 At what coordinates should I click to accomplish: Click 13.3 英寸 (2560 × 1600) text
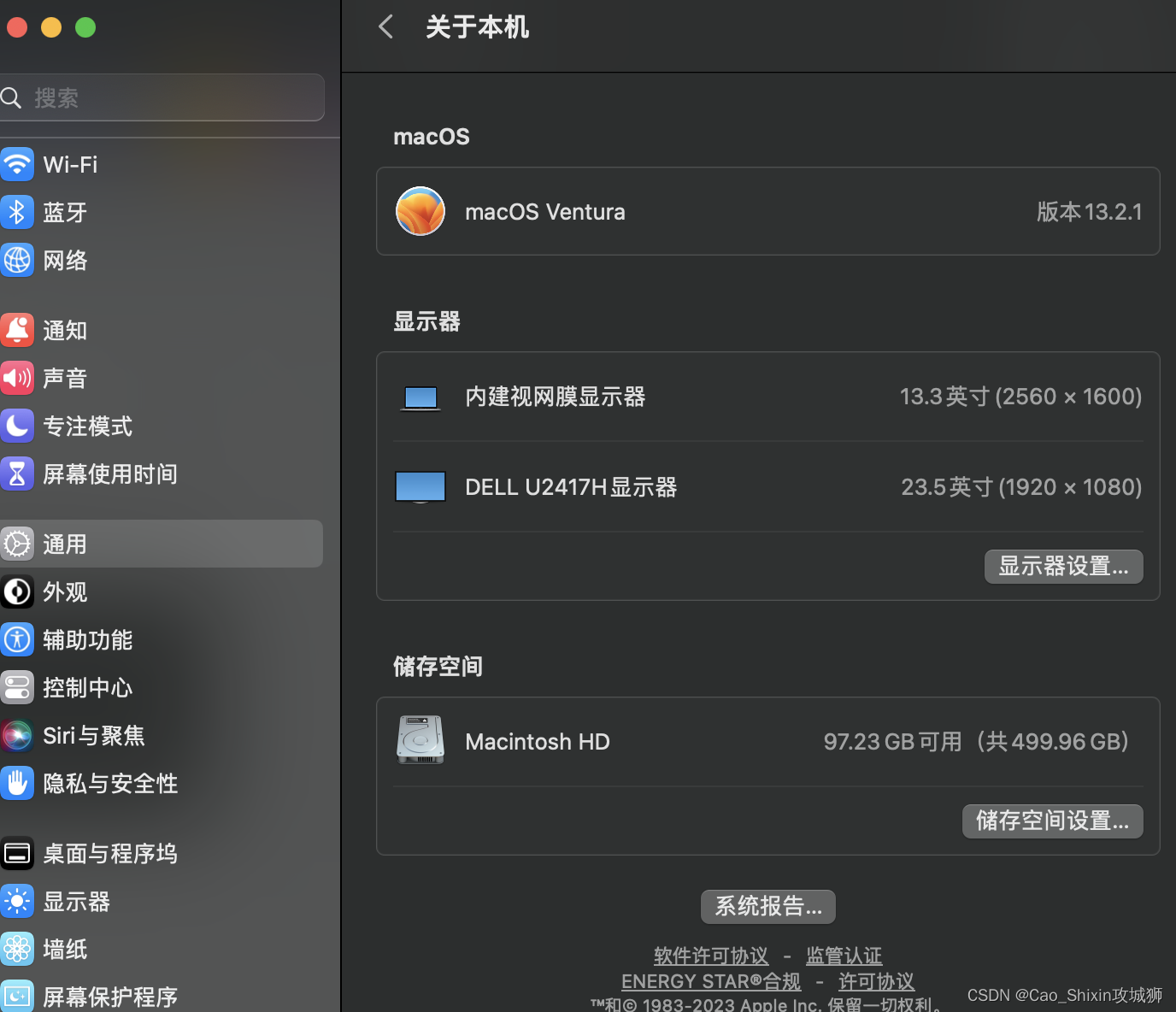click(x=1021, y=397)
